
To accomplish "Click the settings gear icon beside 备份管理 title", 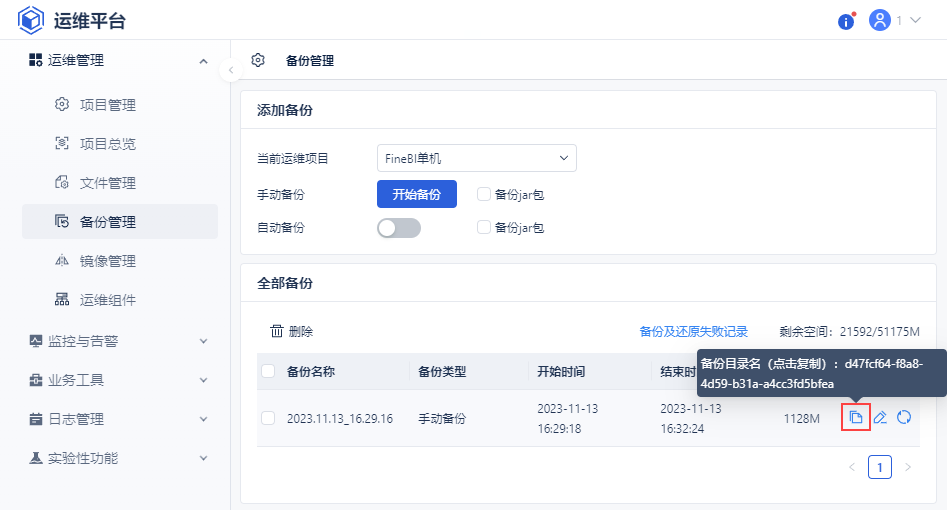I will pos(258,60).
